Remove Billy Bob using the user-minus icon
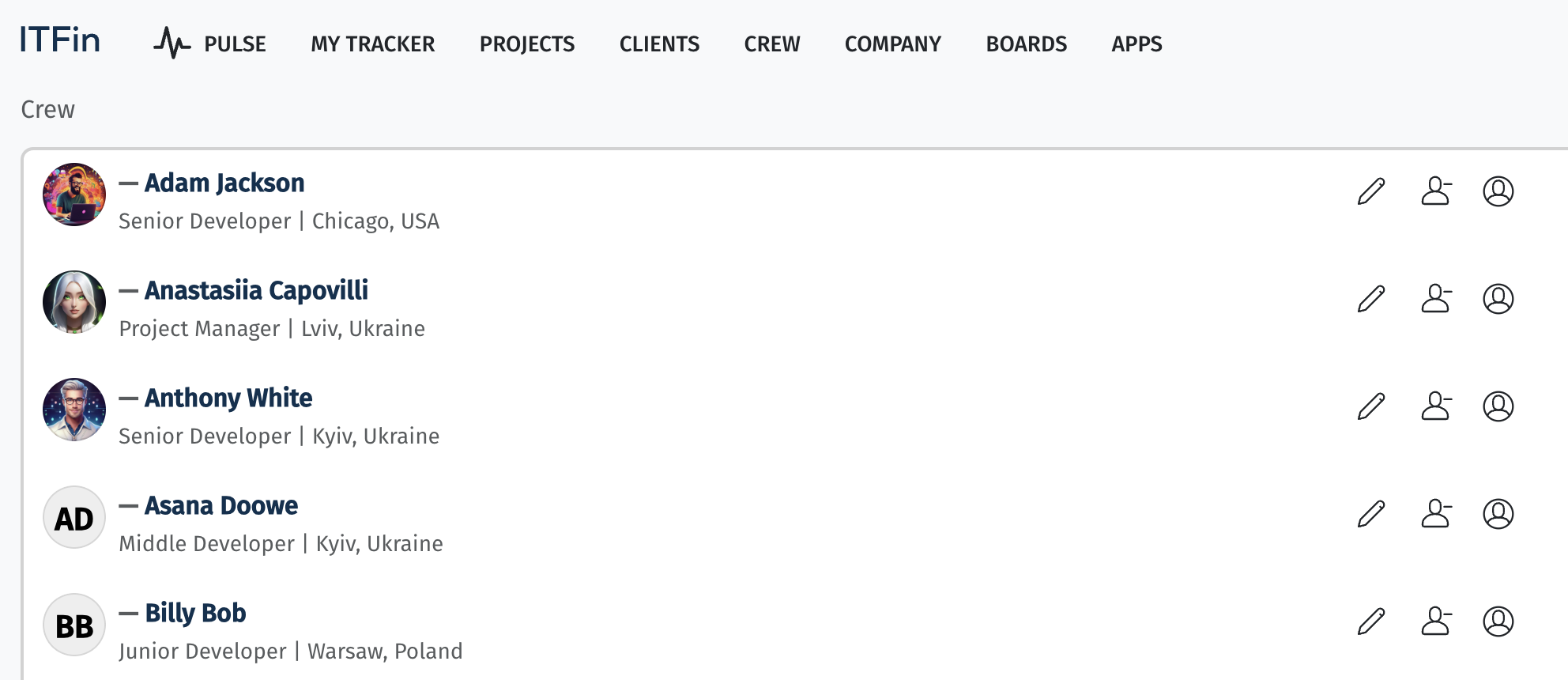The height and width of the screenshot is (680, 1568). [x=1436, y=621]
